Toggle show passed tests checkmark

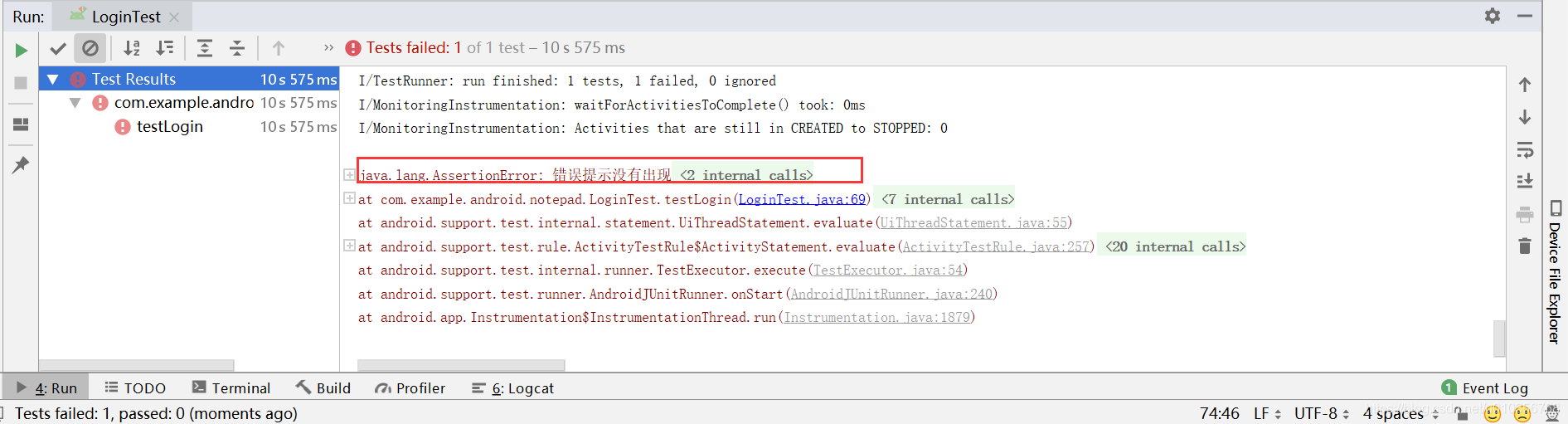pos(58,48)
